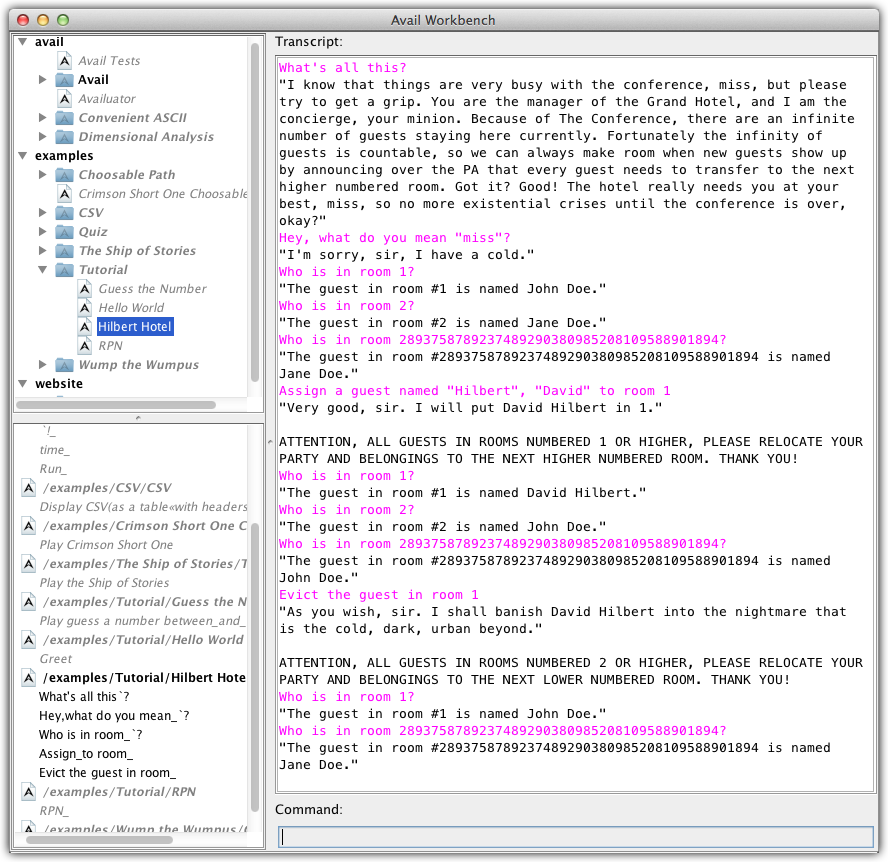888x862 pixels.
Task: Click icon beside /examples/Tutorial/Guess the N entry
Action: [x=29, y=601]
